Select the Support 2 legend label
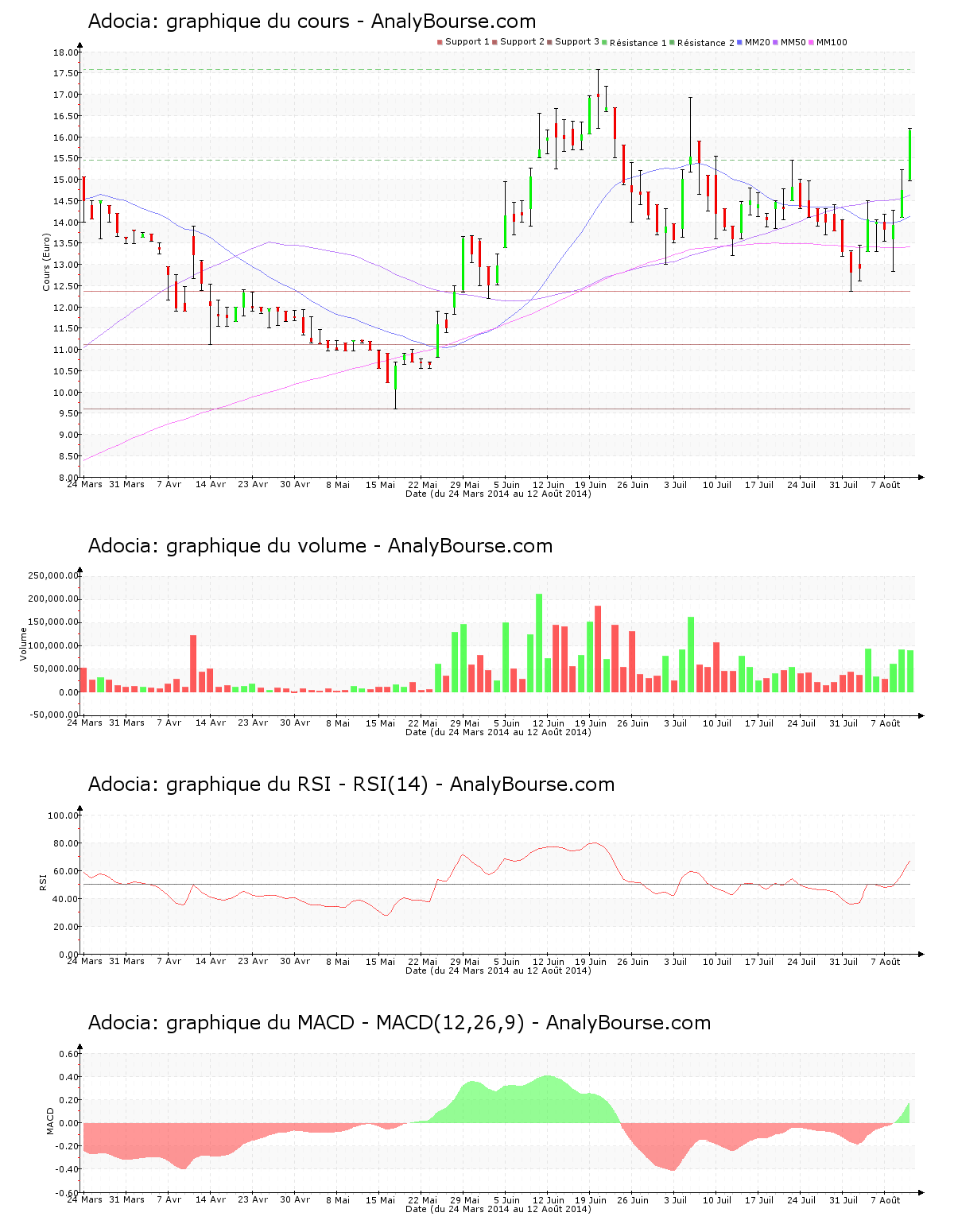Image resolution: width=954 pixels, height=1232 pixels. click(x=522, y=42)
